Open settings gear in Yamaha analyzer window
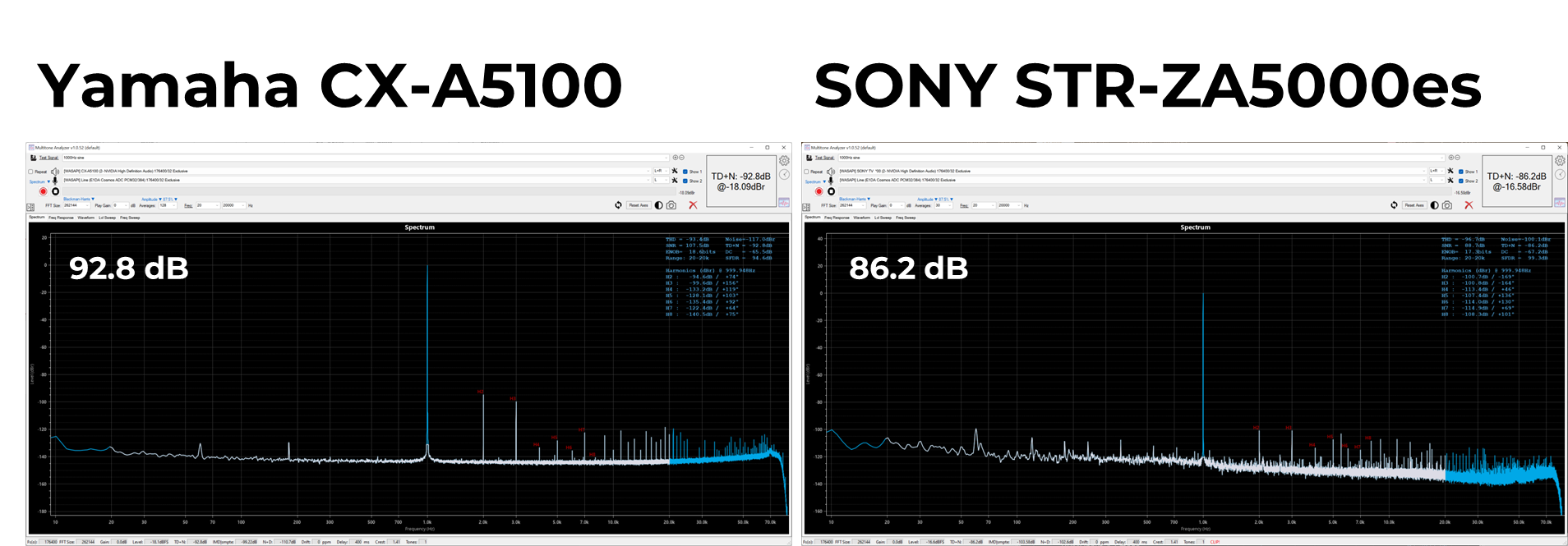 point(784,161)
